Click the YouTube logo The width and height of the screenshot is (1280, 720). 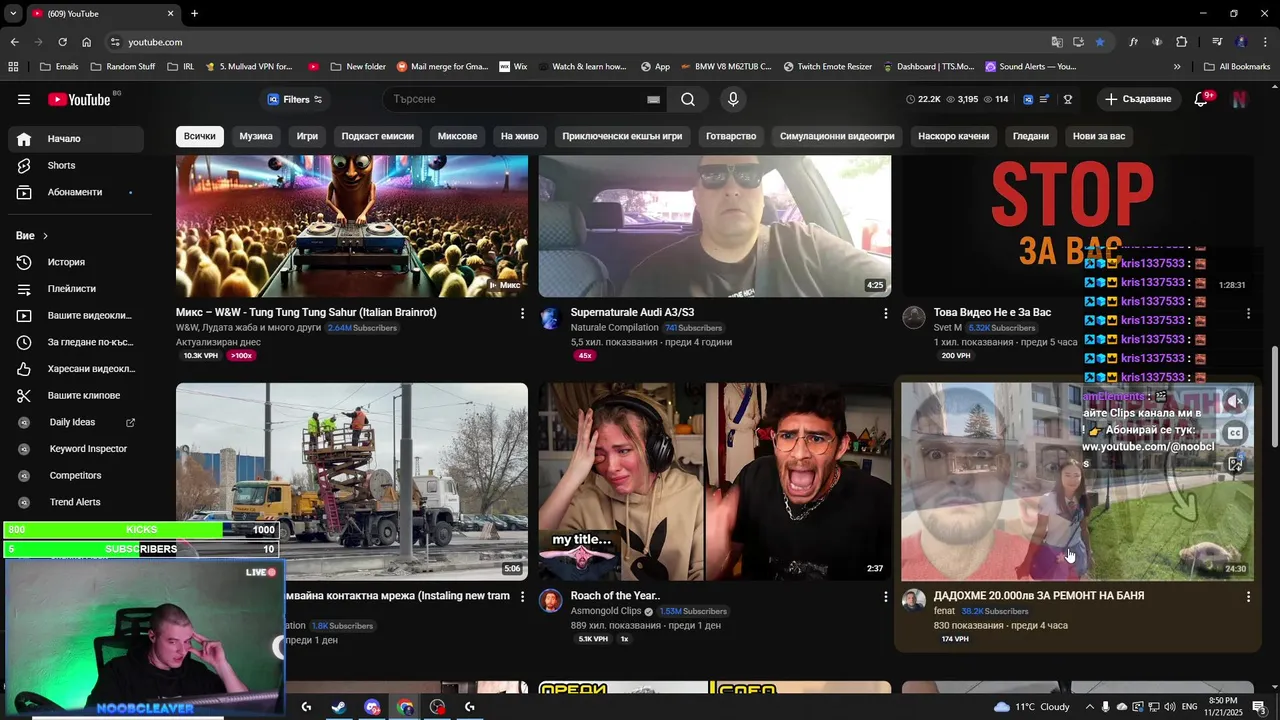click(79, 99)
